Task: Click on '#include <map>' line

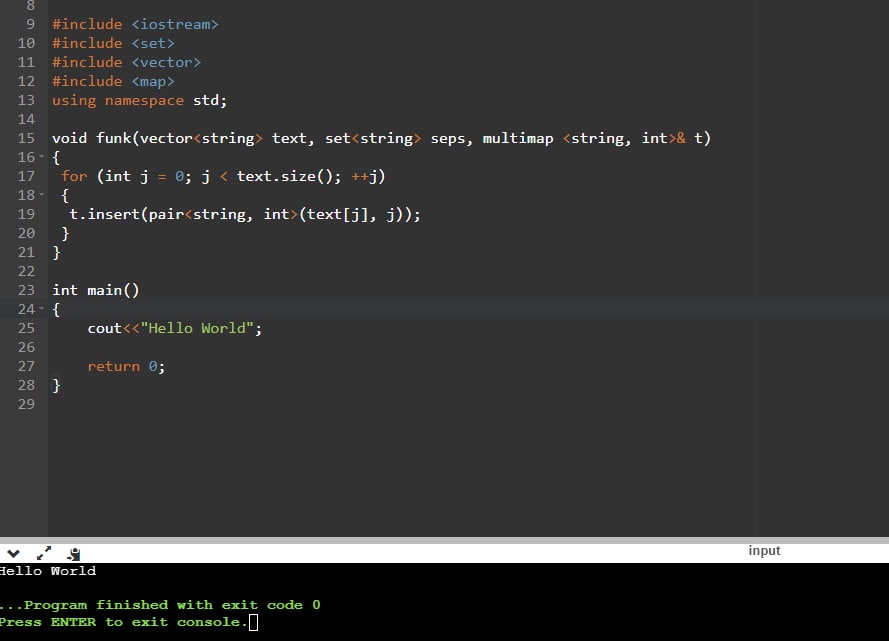Action: 113,81
